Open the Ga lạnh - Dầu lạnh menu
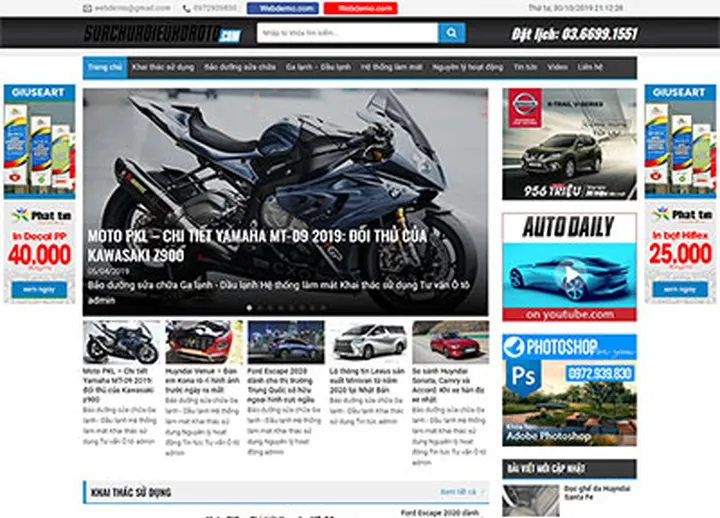The image size is (720, 518). pos(318,67)
